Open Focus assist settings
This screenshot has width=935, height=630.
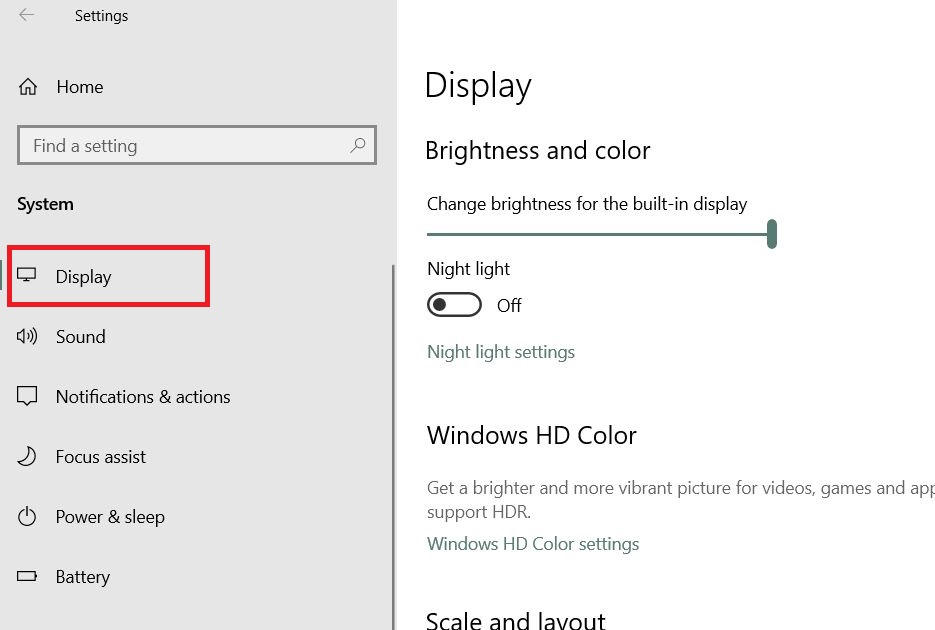[101, 457]
